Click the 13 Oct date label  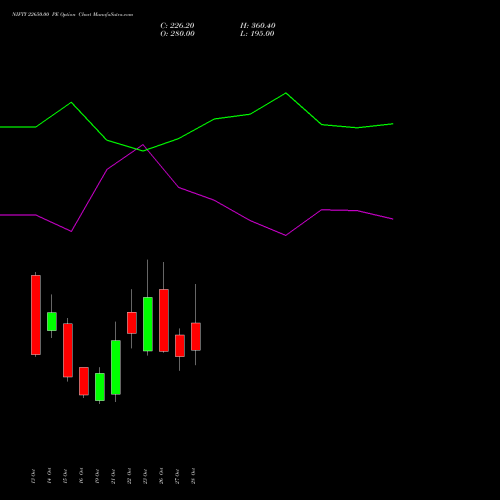(x=33, y=476)
